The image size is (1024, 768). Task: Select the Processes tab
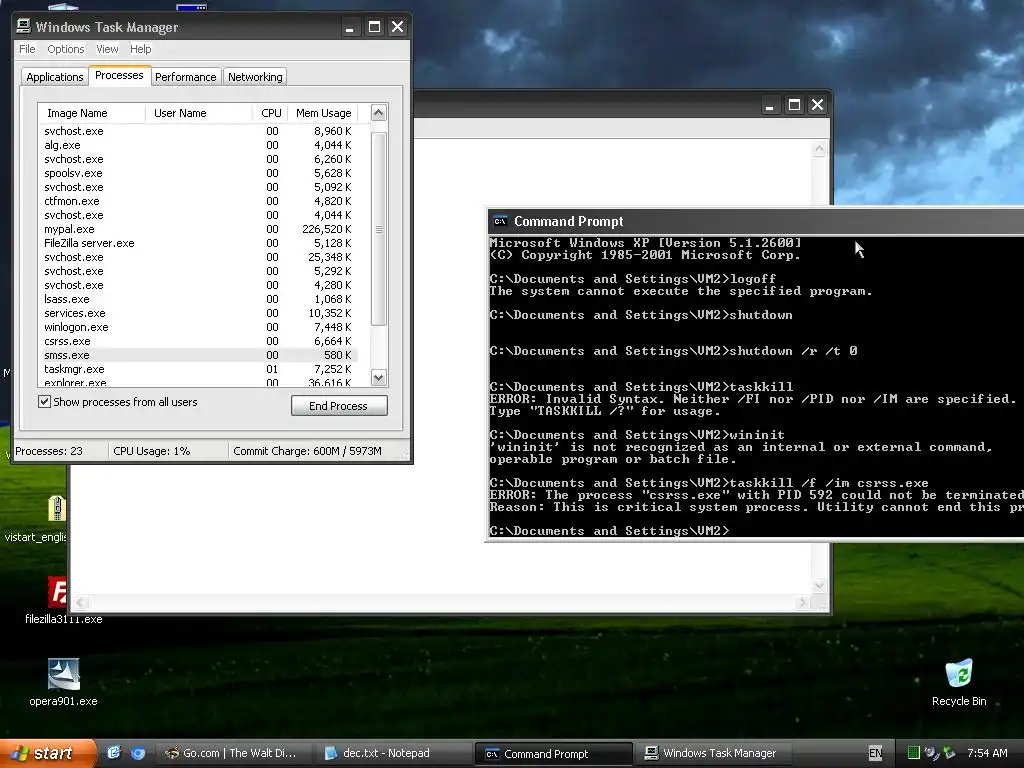pos(119,75)
